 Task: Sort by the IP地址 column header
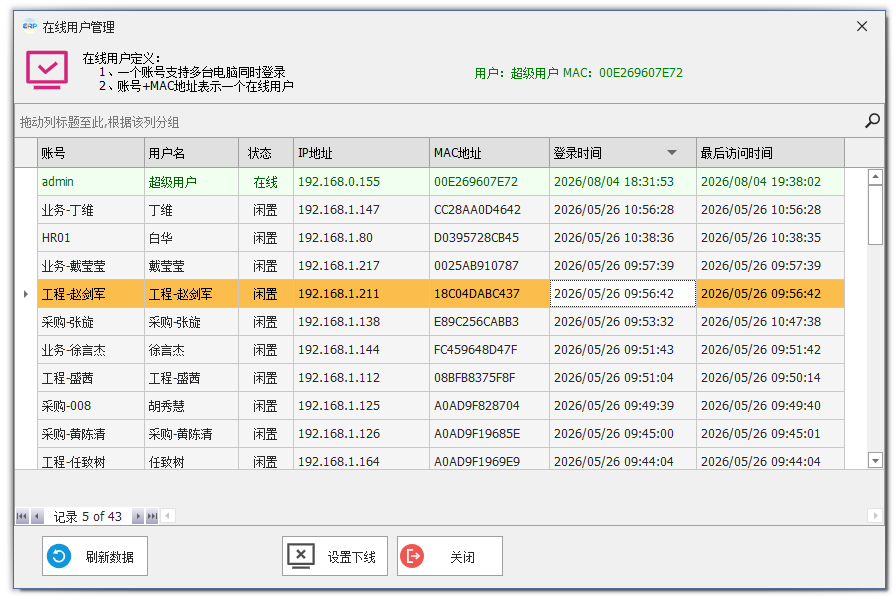pos(361,153)
